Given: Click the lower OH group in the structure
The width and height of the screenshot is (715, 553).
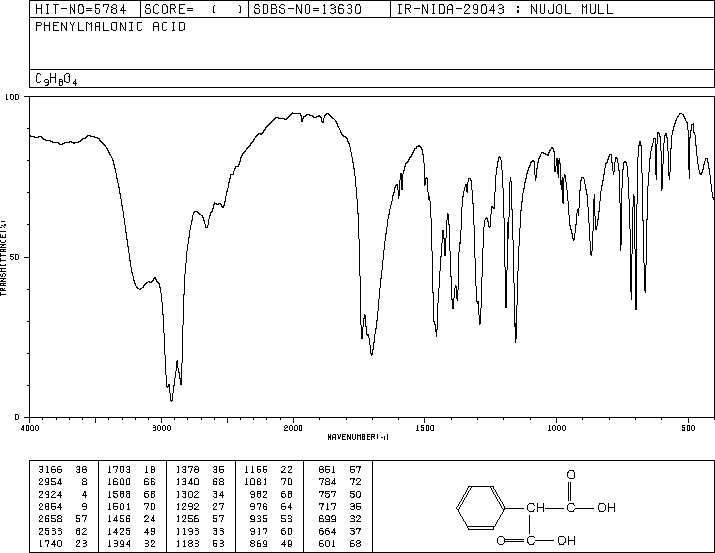Looking at the screenshot, I should [566, 540].
